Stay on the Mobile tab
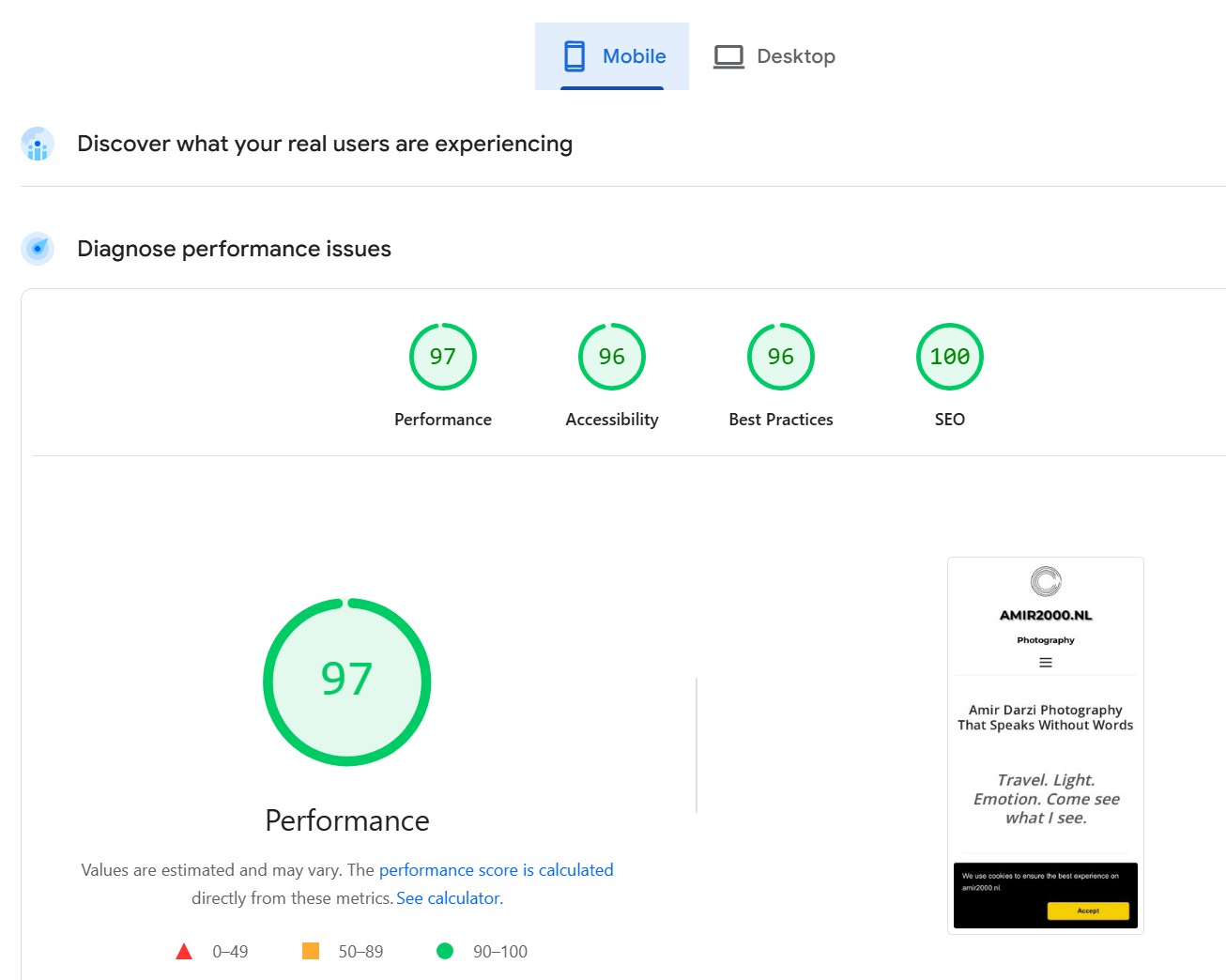 coord(611,56)
